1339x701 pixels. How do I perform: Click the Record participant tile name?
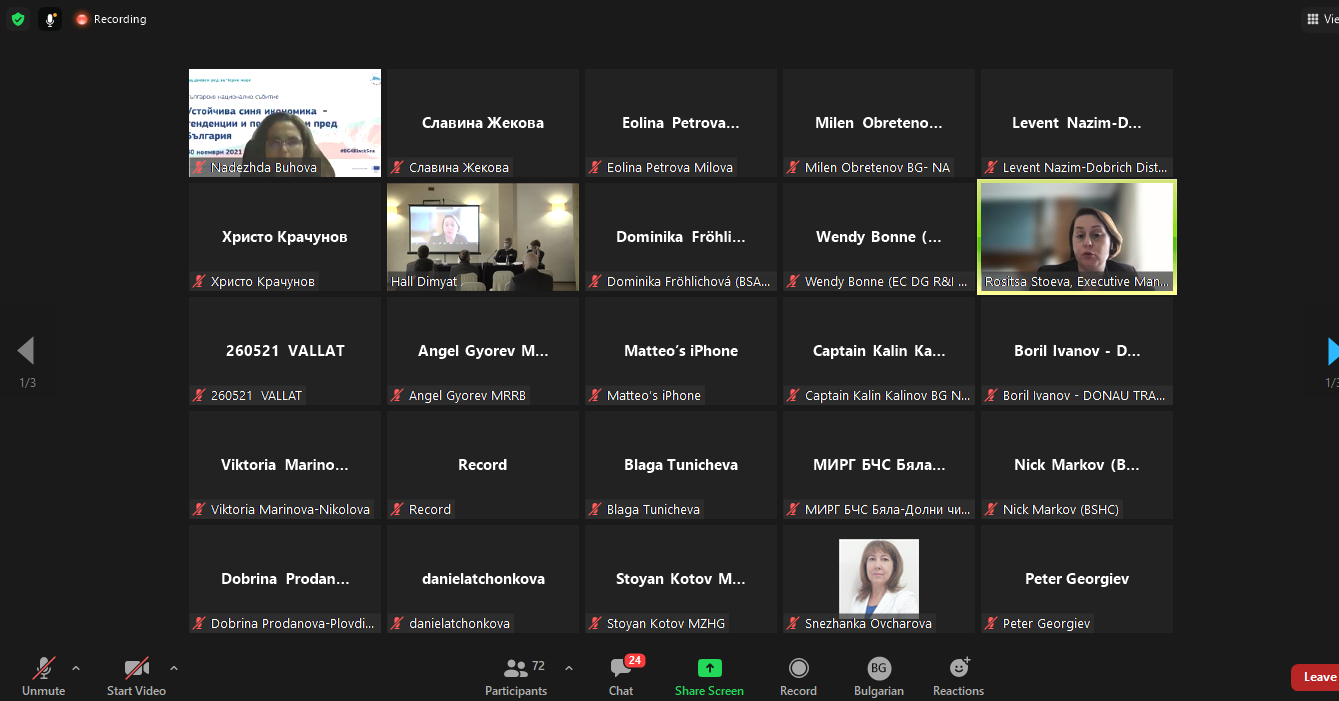pyautogui.click(x=483, y=465)
